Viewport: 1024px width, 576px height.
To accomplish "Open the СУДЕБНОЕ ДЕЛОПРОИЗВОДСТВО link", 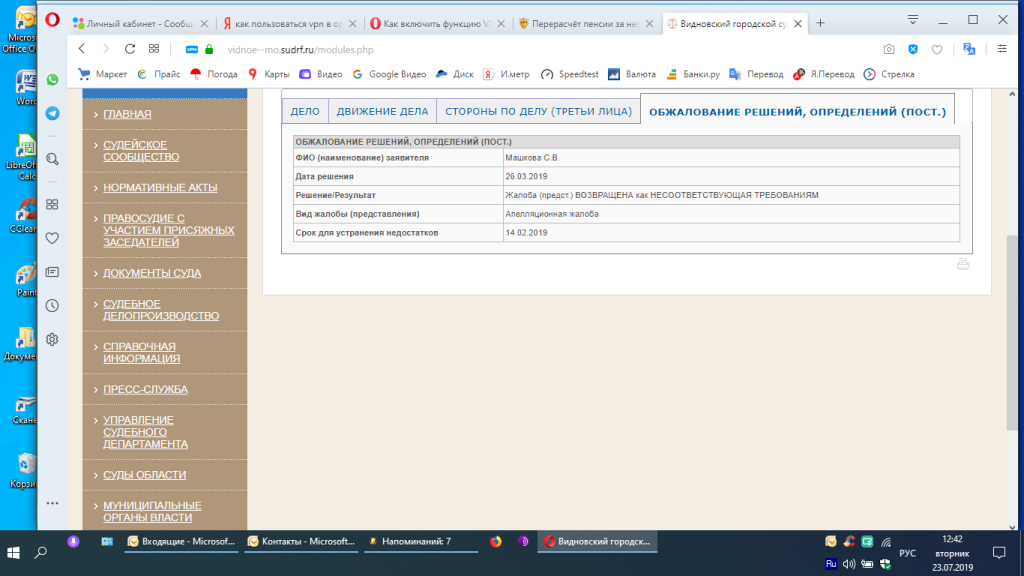I will pyautogui.click(x=160, y=310).
